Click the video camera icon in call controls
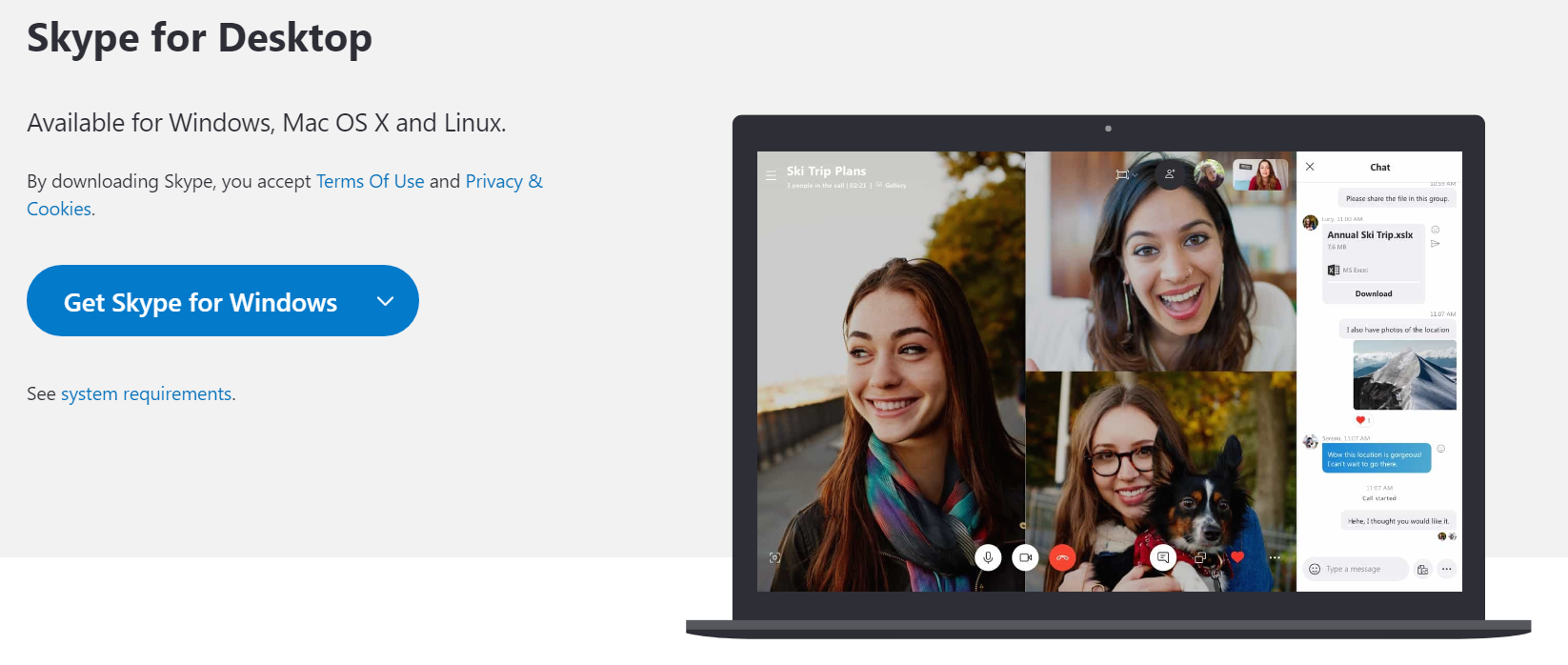 pyautogui.click(x=1025, y=557)
